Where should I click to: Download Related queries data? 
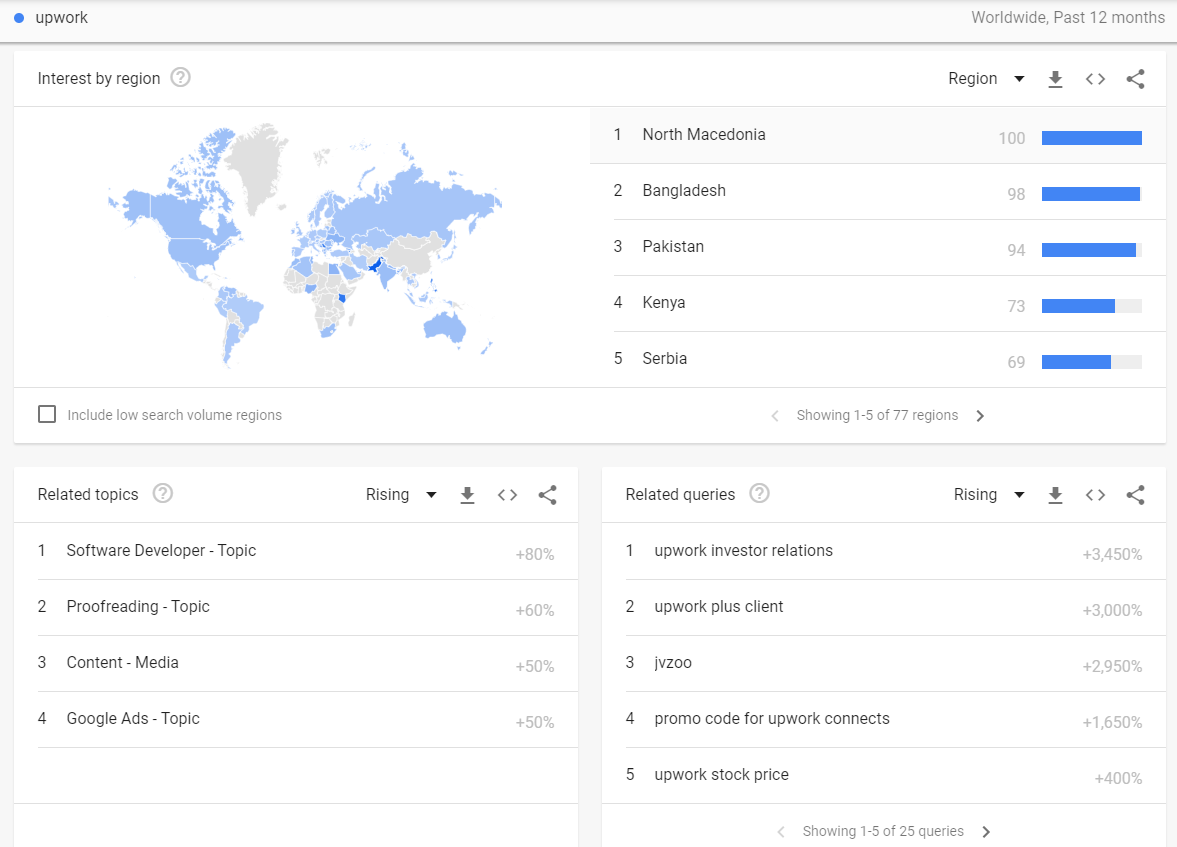tap(1055, 495)
